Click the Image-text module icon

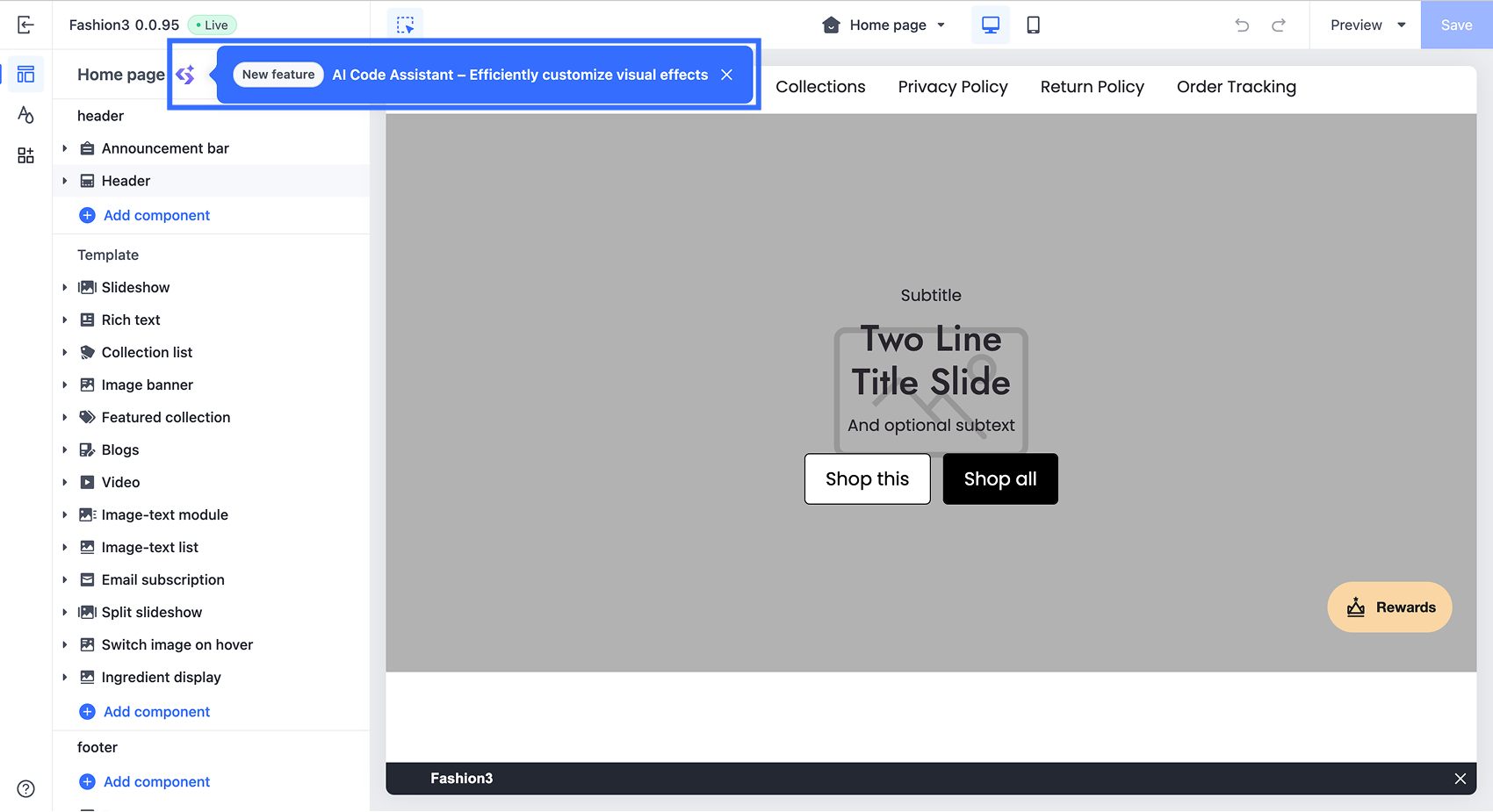(x=87, y=514)
